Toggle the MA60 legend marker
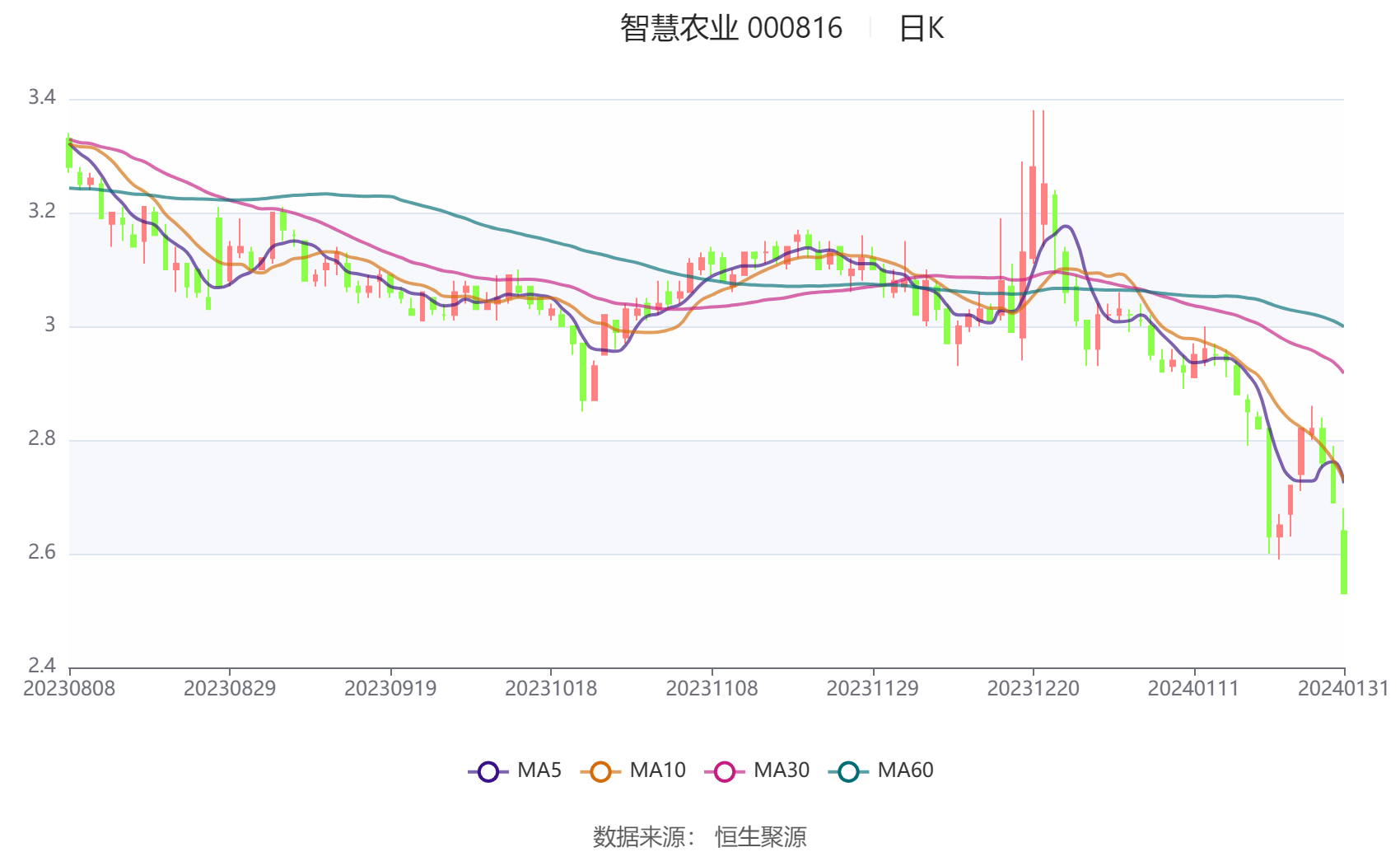The image size is (1400, 852). click(848, 772)
